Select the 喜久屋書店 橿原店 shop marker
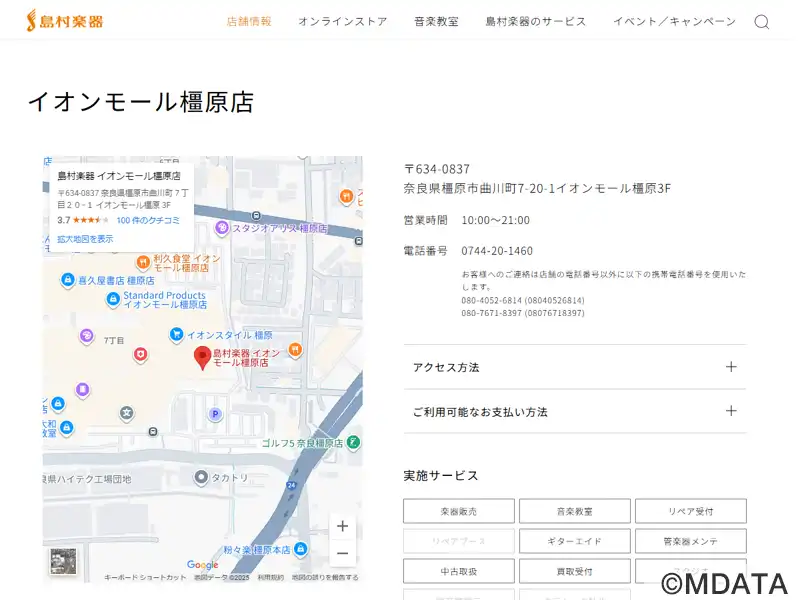This screenshot has height=600, width=800. point(67,280)
